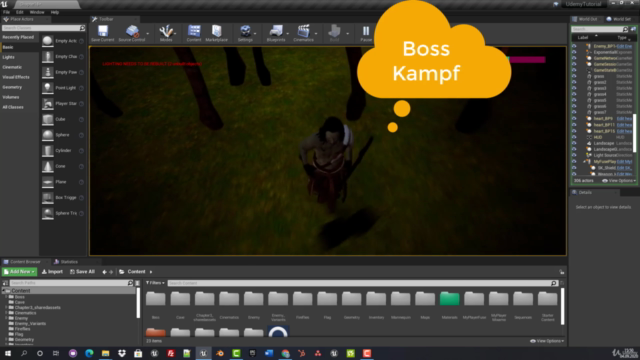Open the Help menu

click(55, 12)
